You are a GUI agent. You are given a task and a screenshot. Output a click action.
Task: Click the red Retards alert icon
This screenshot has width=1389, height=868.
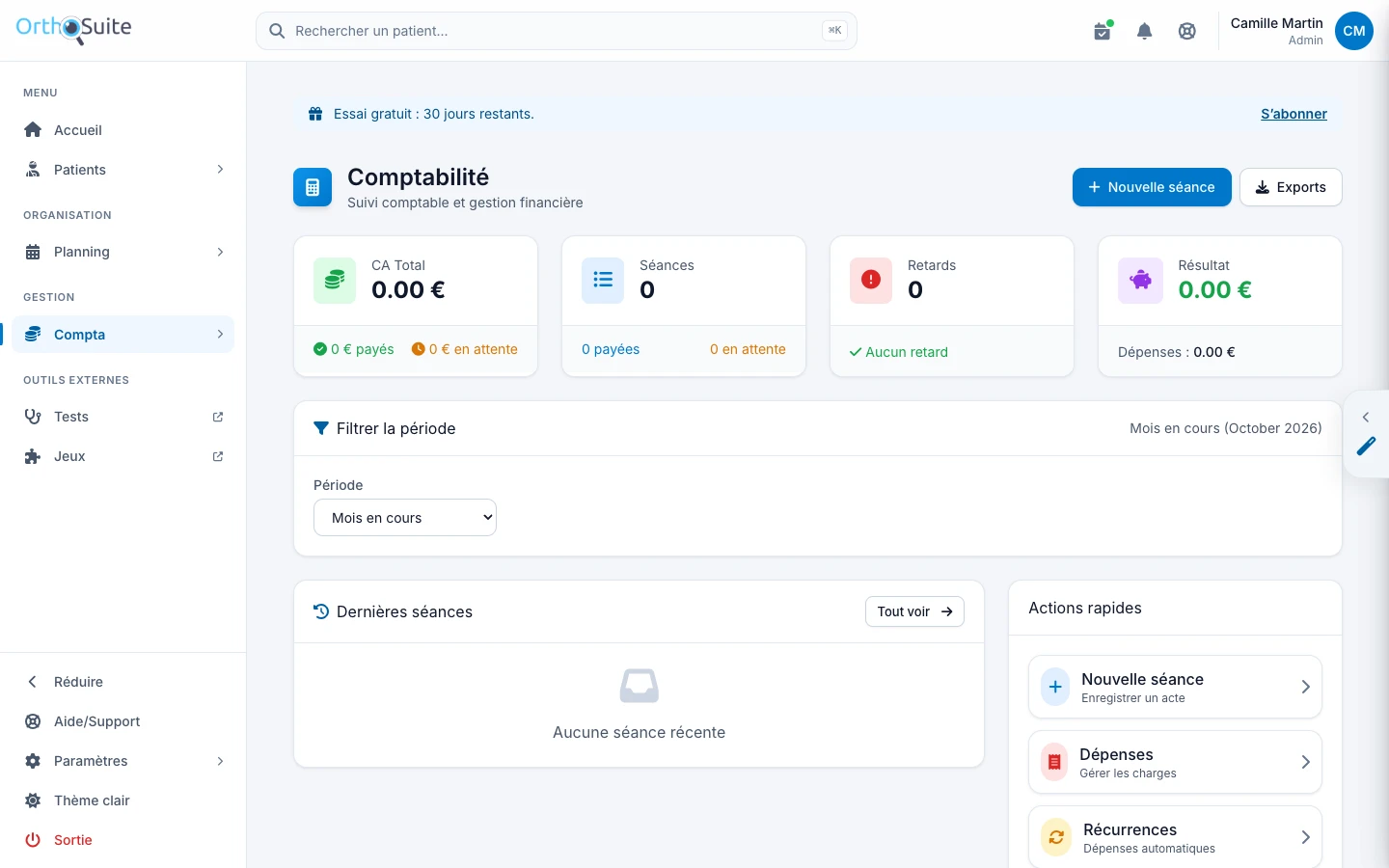[x=871, y=281]
